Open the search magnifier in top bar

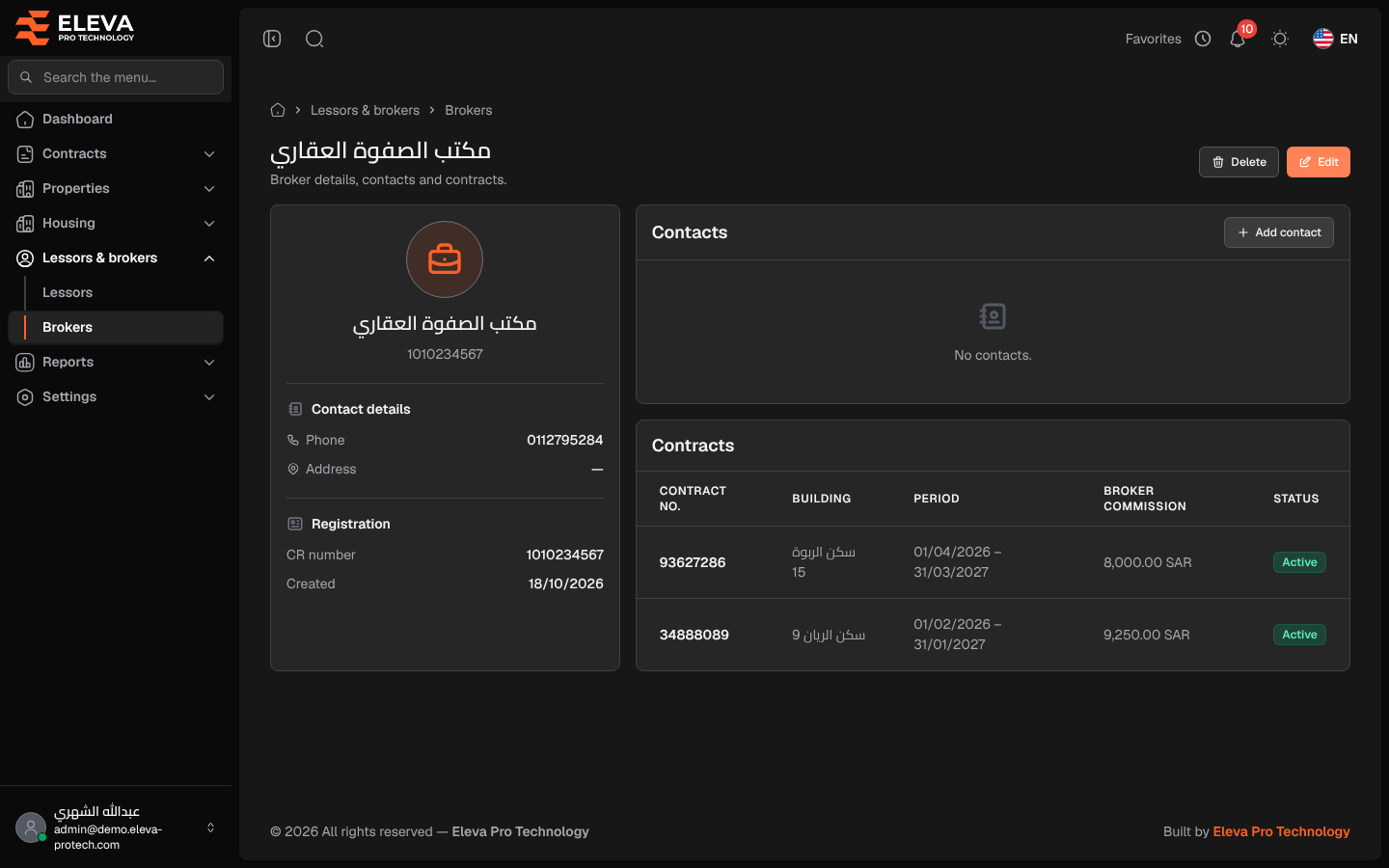click(314, 39)
